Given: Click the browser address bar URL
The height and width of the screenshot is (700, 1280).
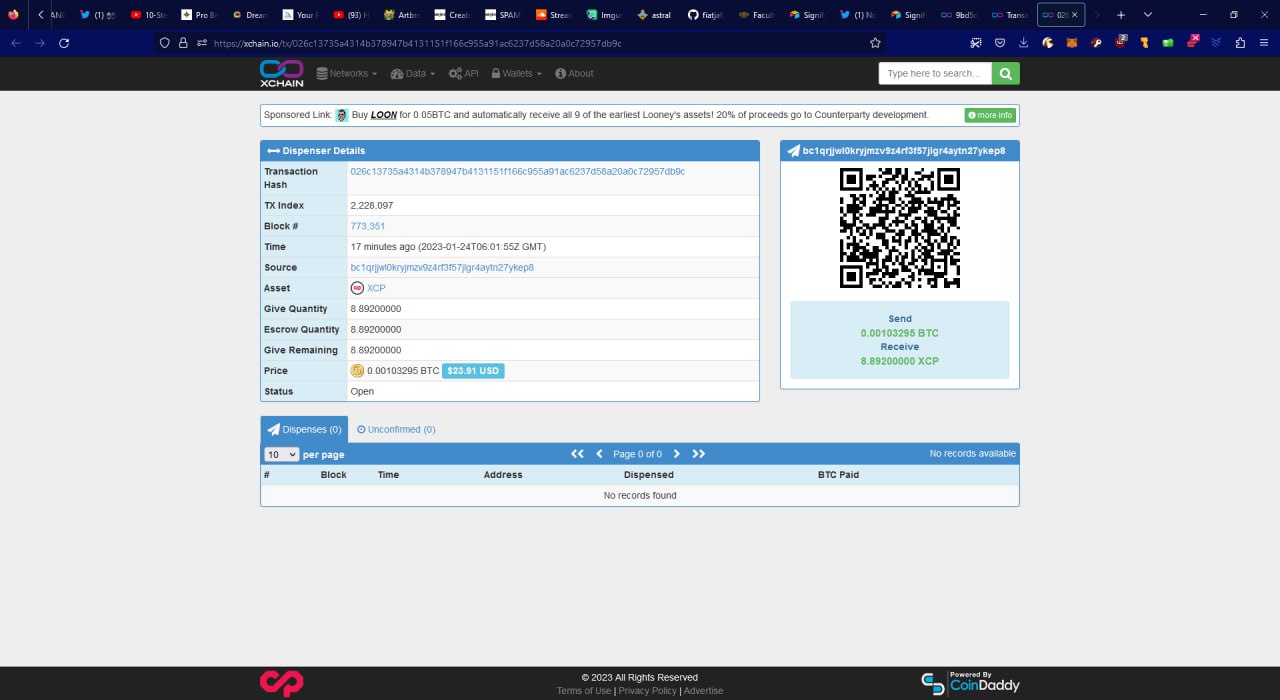Looking at the screenshot, I should tap(417, 43).
